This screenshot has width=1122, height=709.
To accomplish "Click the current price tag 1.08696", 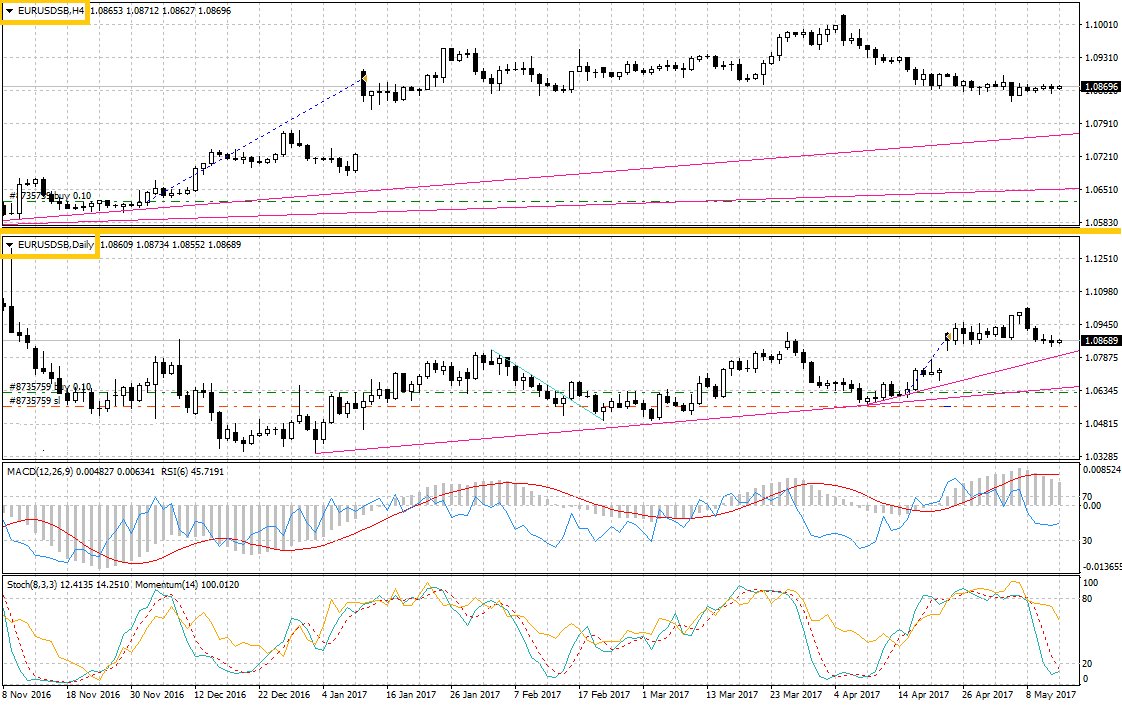I will pos(1101,87).
